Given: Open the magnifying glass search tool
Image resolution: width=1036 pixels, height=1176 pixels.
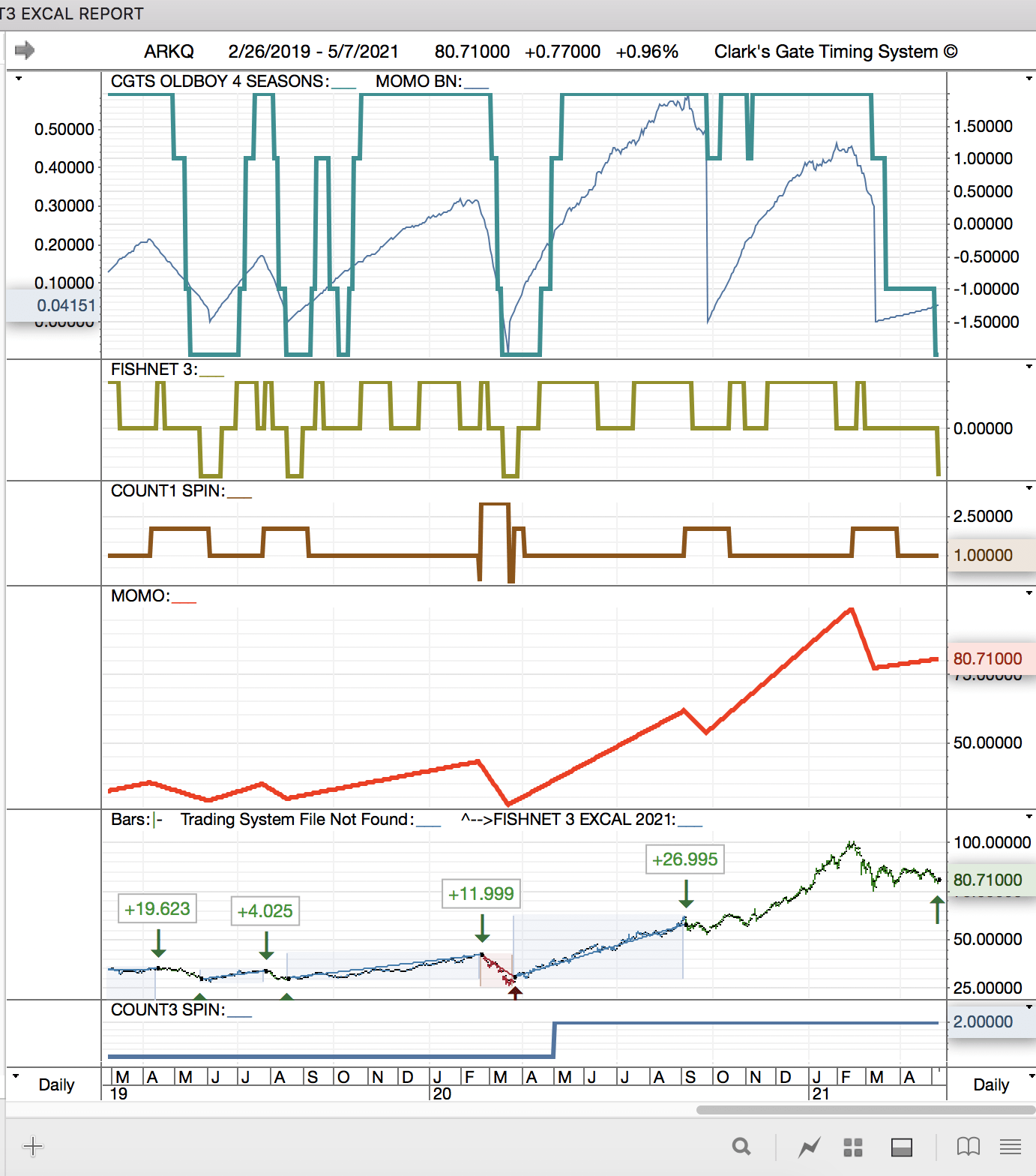Looking at the screenshot, I should 741,1146.
